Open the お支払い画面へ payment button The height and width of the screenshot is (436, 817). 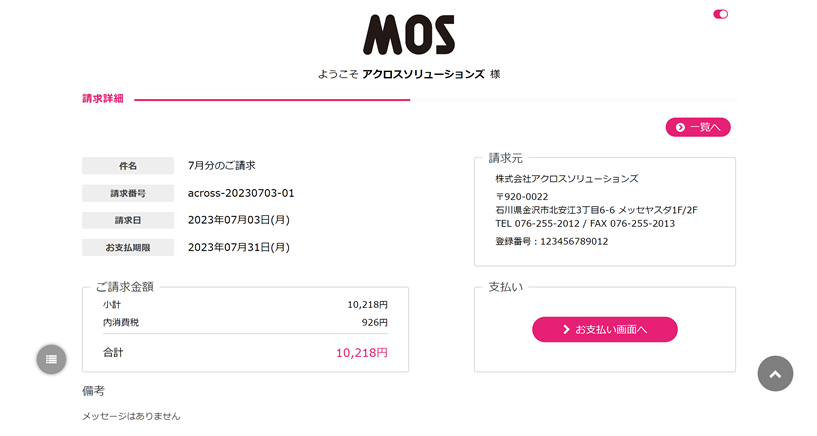tap(604, 329)
